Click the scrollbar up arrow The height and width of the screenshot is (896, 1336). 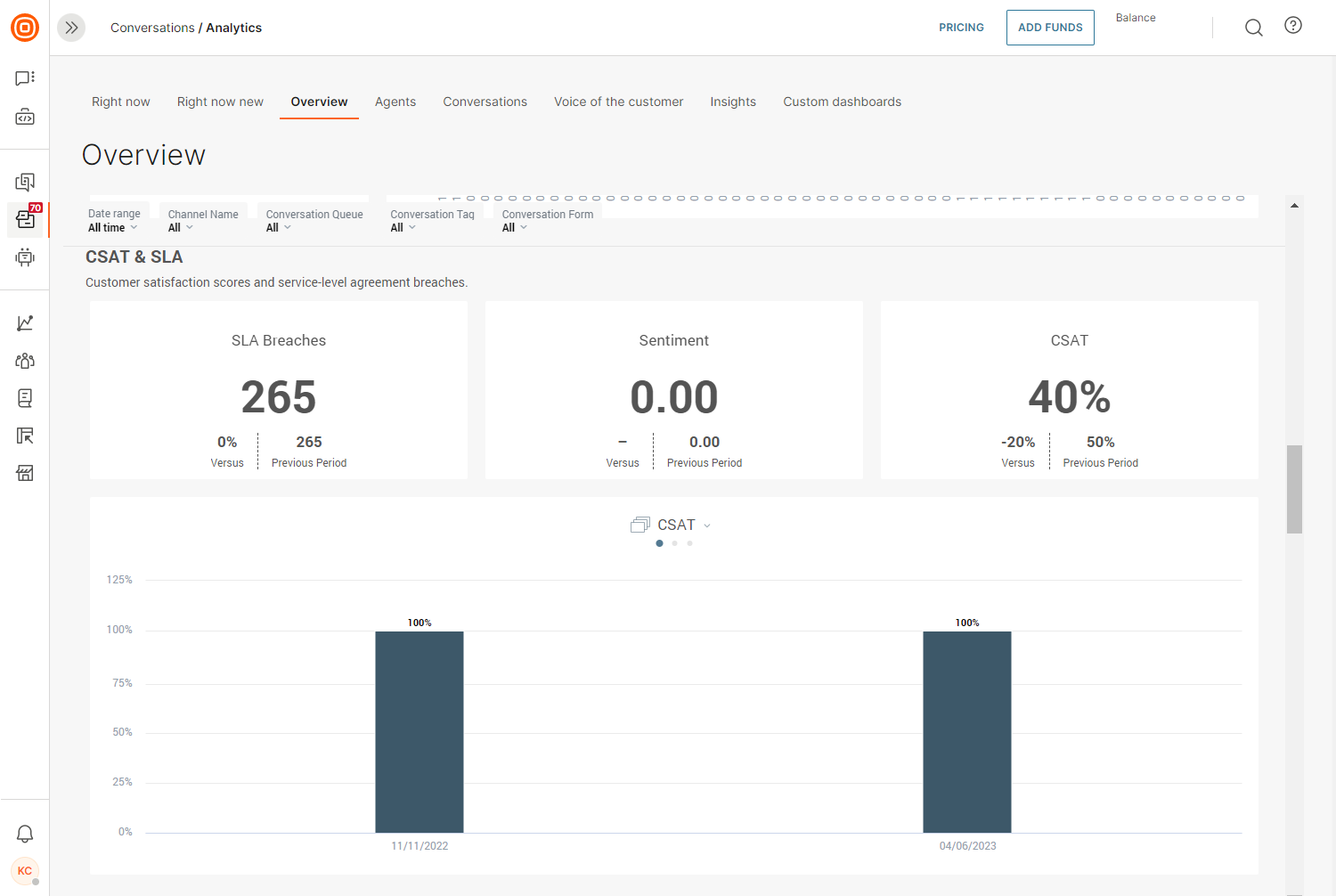tap(1295, 206)
